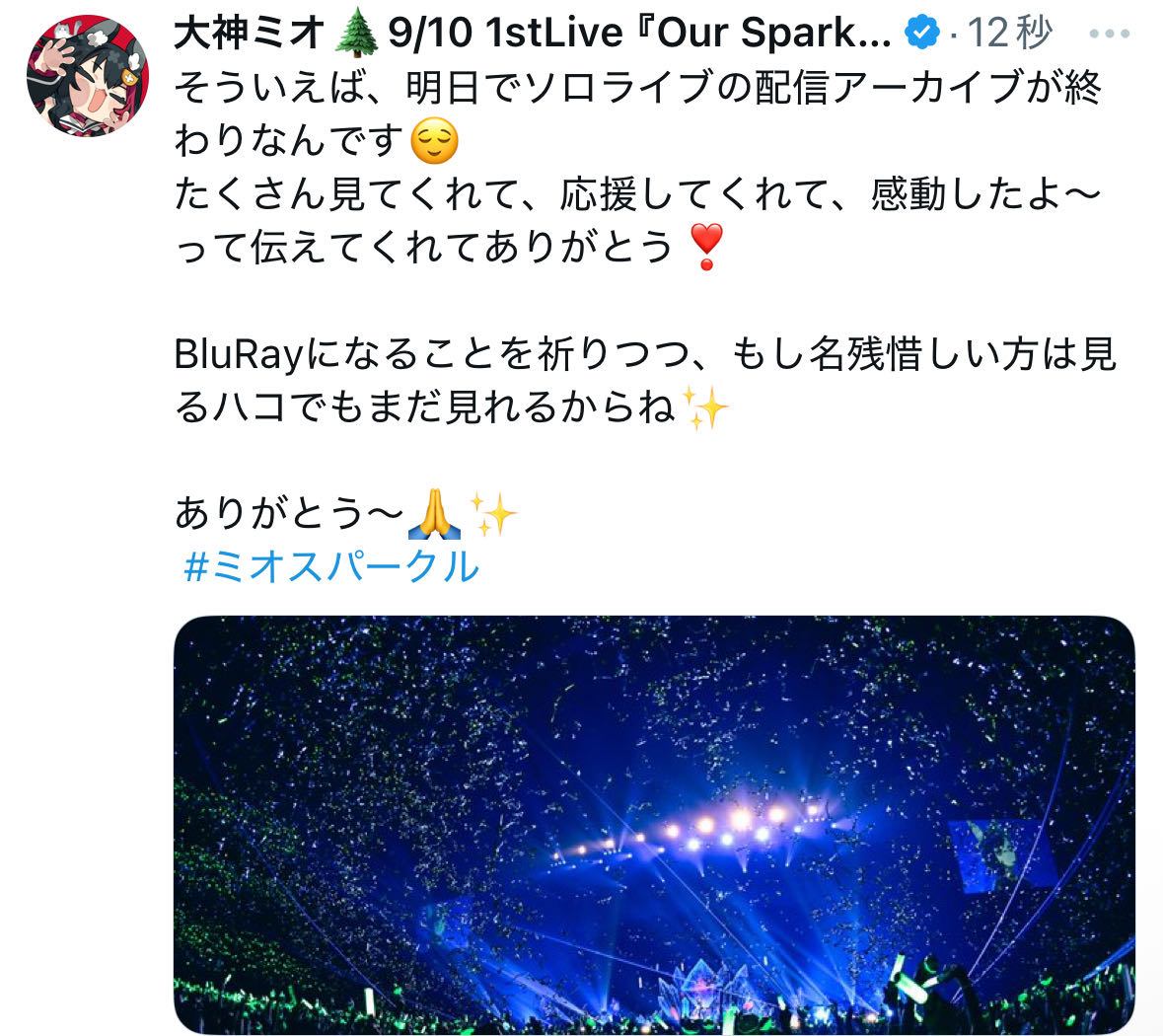The width and height of the screenshot is (1163, 1036).
Task: Click the relieved face emoji
Action: click(x=435, y=140)
